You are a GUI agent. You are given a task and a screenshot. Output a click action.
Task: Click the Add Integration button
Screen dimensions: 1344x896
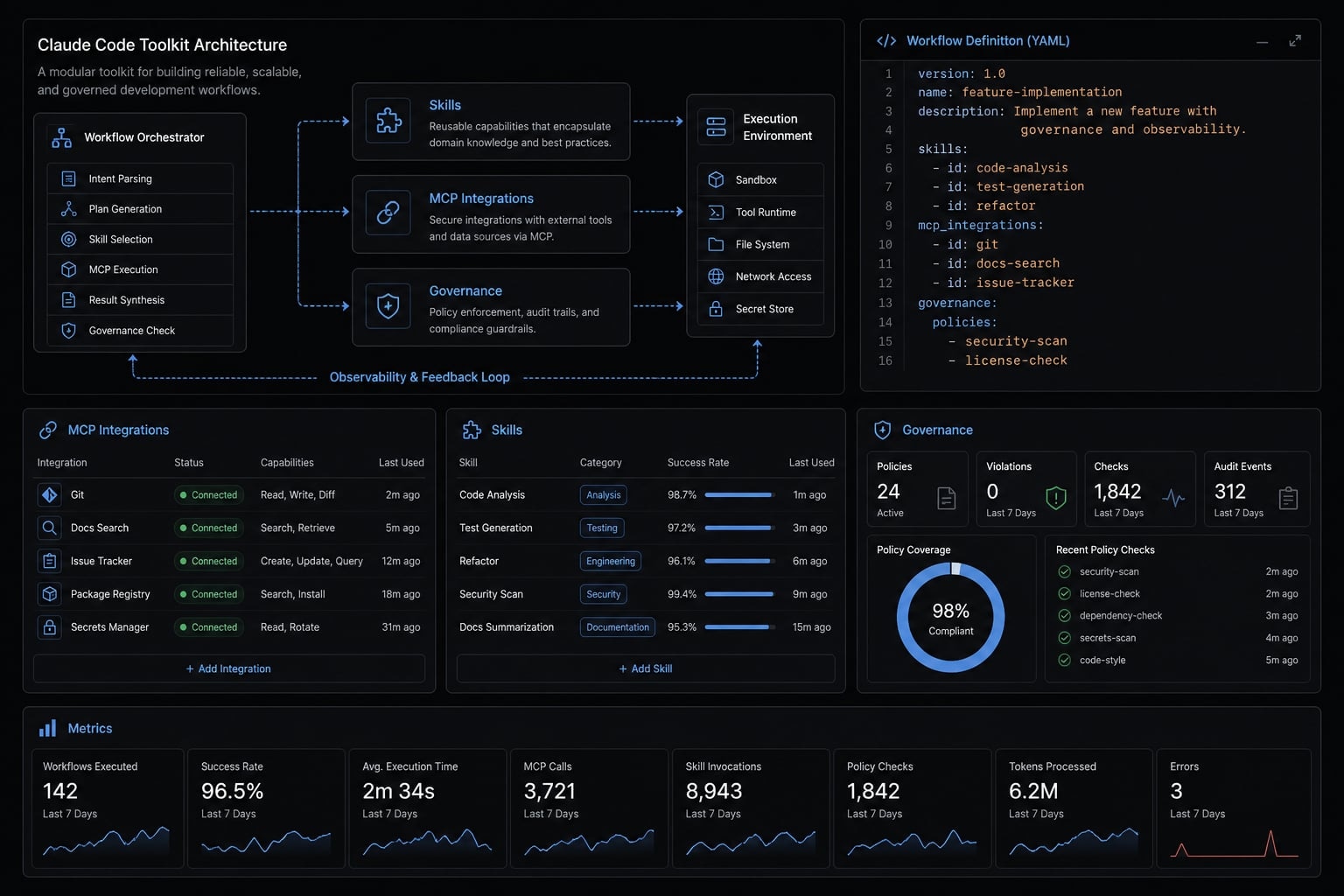click(229, 668)
